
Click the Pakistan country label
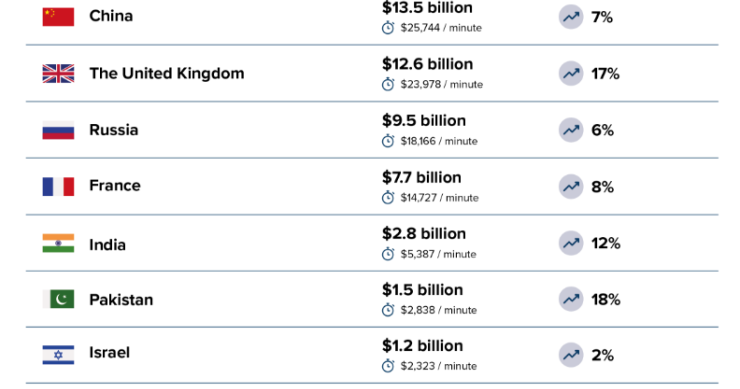pyautogui.click(x=121, y=300)
